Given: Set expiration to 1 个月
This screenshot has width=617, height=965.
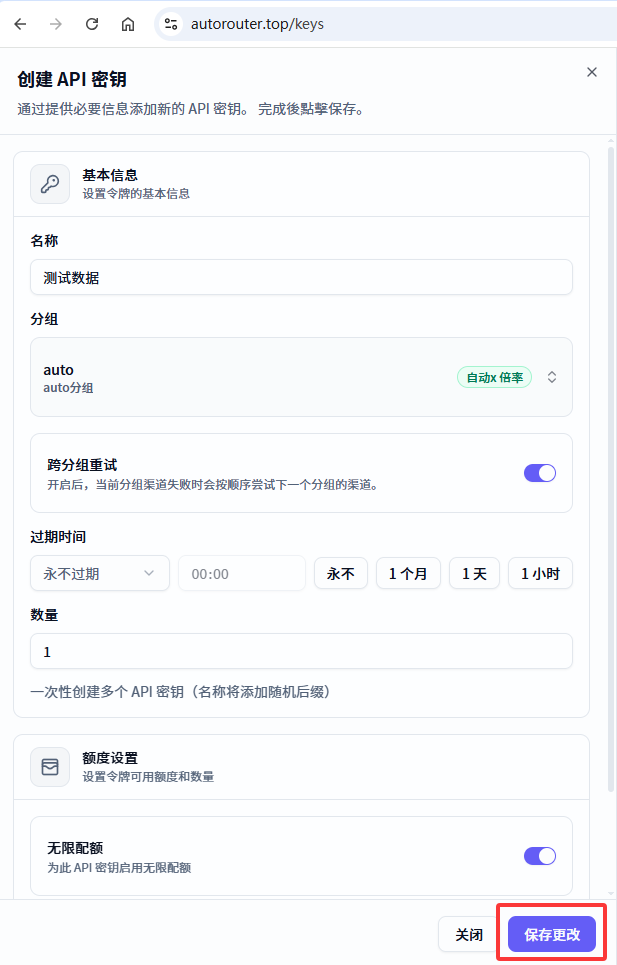Looking at the screenshot, I should tap(408, 574).
